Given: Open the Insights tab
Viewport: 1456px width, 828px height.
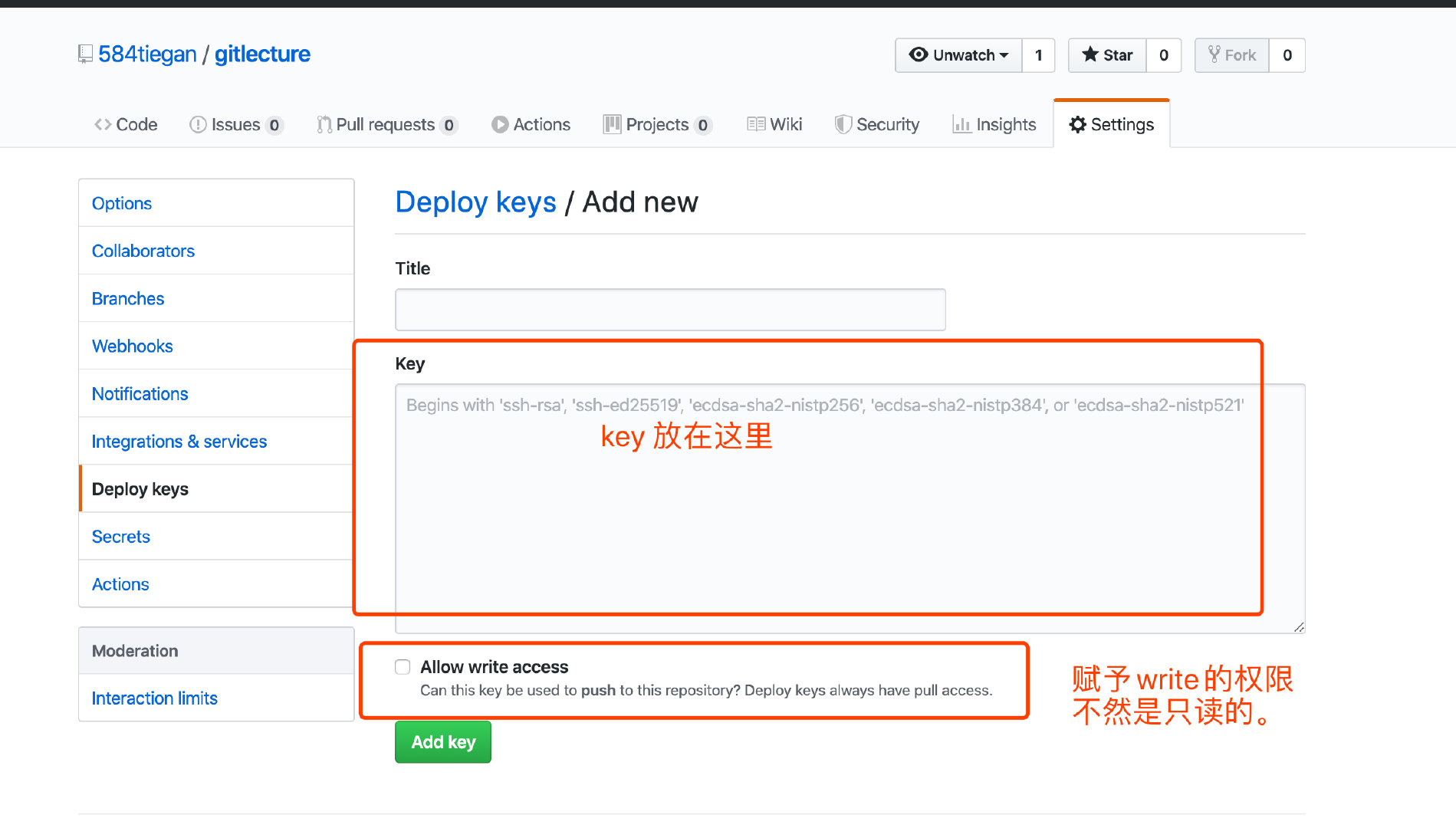Looking at the screenshot, I should tap(994, 124).
